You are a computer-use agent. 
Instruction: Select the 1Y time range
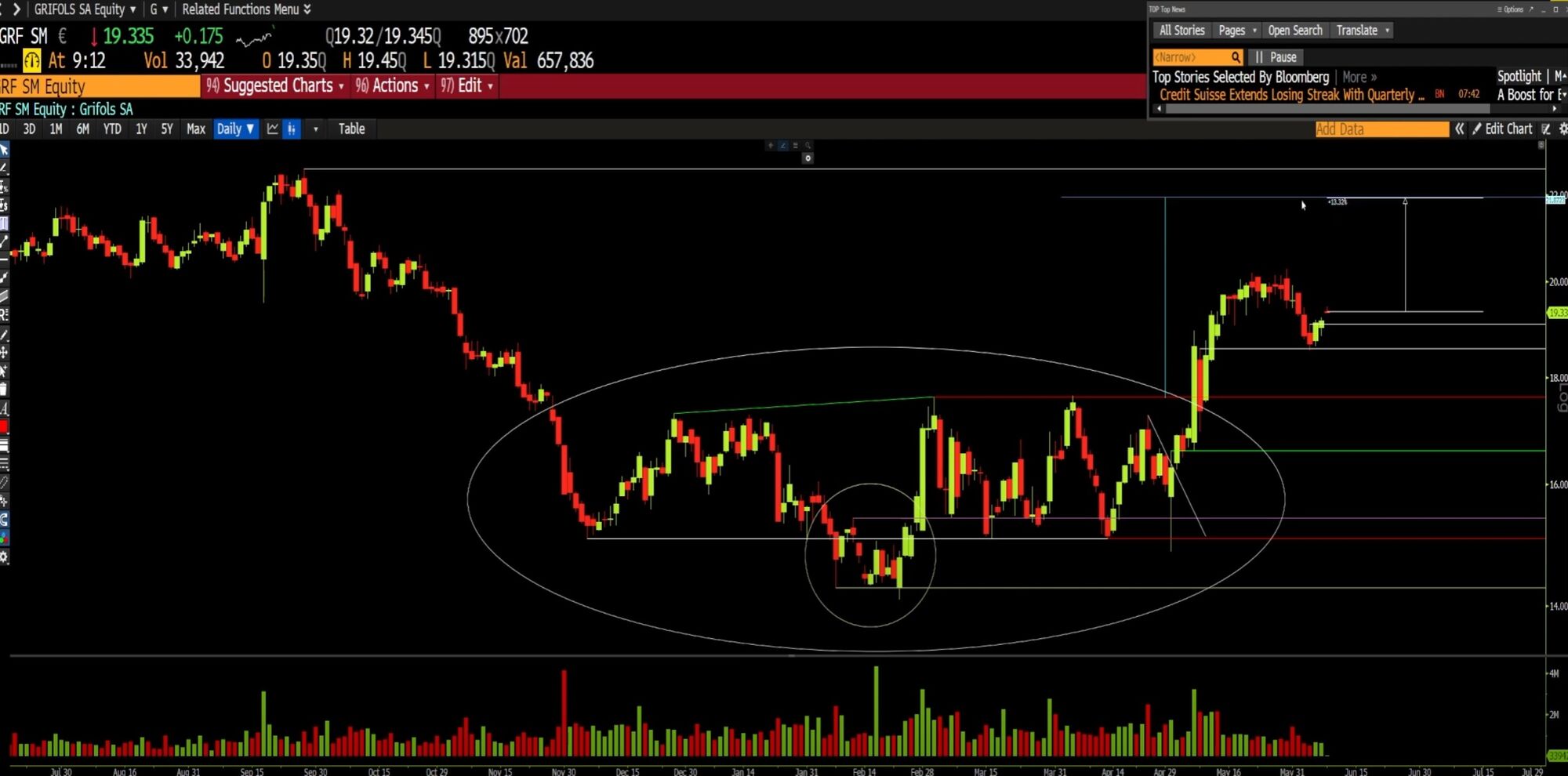[x=141, y=129]
